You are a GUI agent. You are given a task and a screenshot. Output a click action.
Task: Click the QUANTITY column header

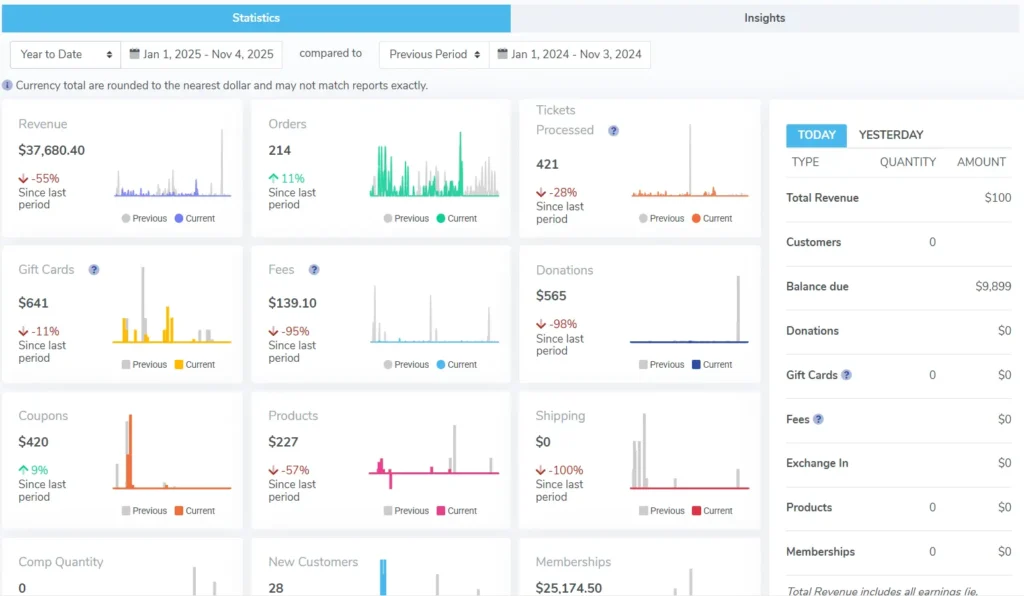(908, 163)
